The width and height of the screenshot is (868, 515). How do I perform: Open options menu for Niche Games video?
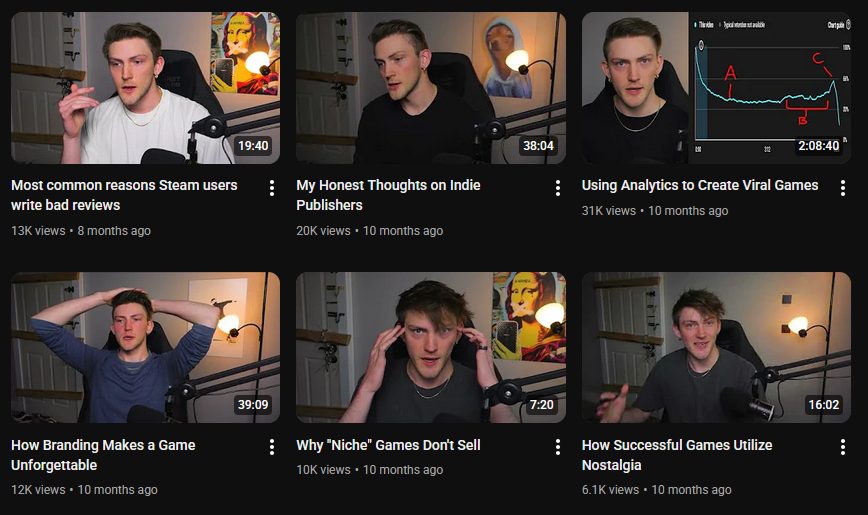pos(557,447)
